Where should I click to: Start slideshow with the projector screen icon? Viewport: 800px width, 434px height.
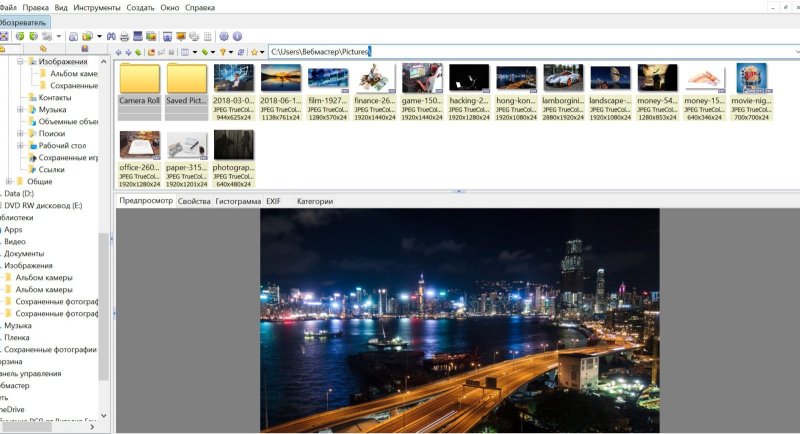(181, 36)
